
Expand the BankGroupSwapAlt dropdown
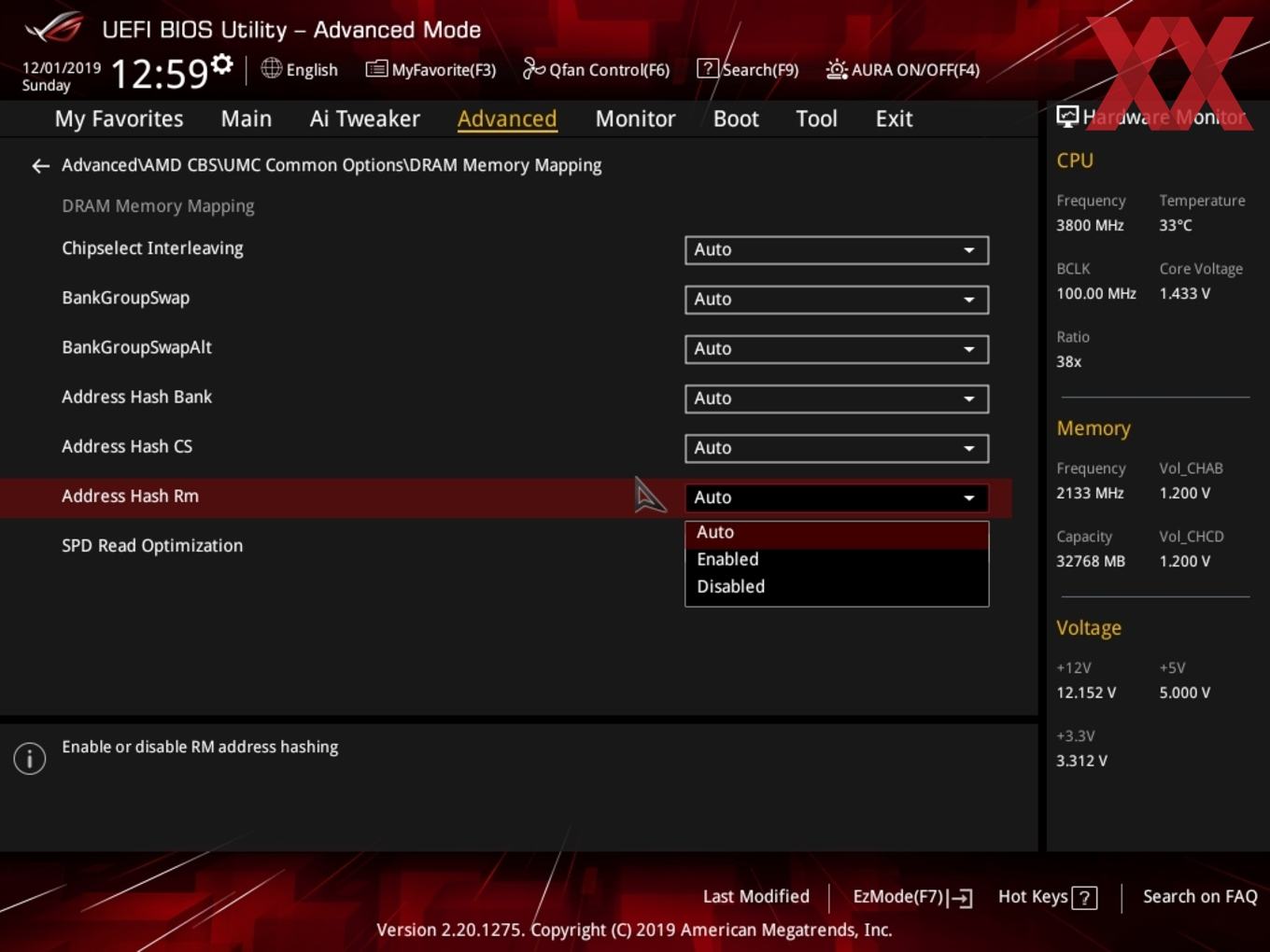tap(837, 349)
